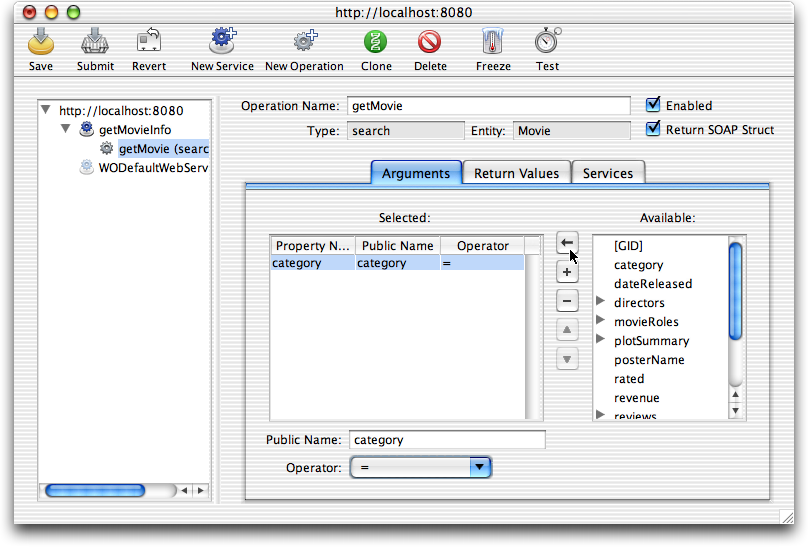This screenshot has height=547, width=808.
Task: Select posterName in Available list
Action: point(649,360)
